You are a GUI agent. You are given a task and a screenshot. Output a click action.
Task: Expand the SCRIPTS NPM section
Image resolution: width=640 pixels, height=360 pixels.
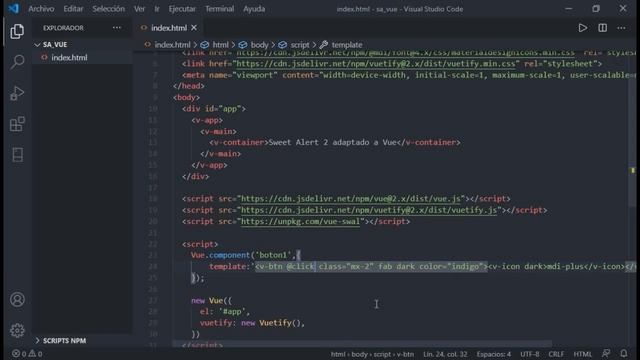click(x=64, y=340)
